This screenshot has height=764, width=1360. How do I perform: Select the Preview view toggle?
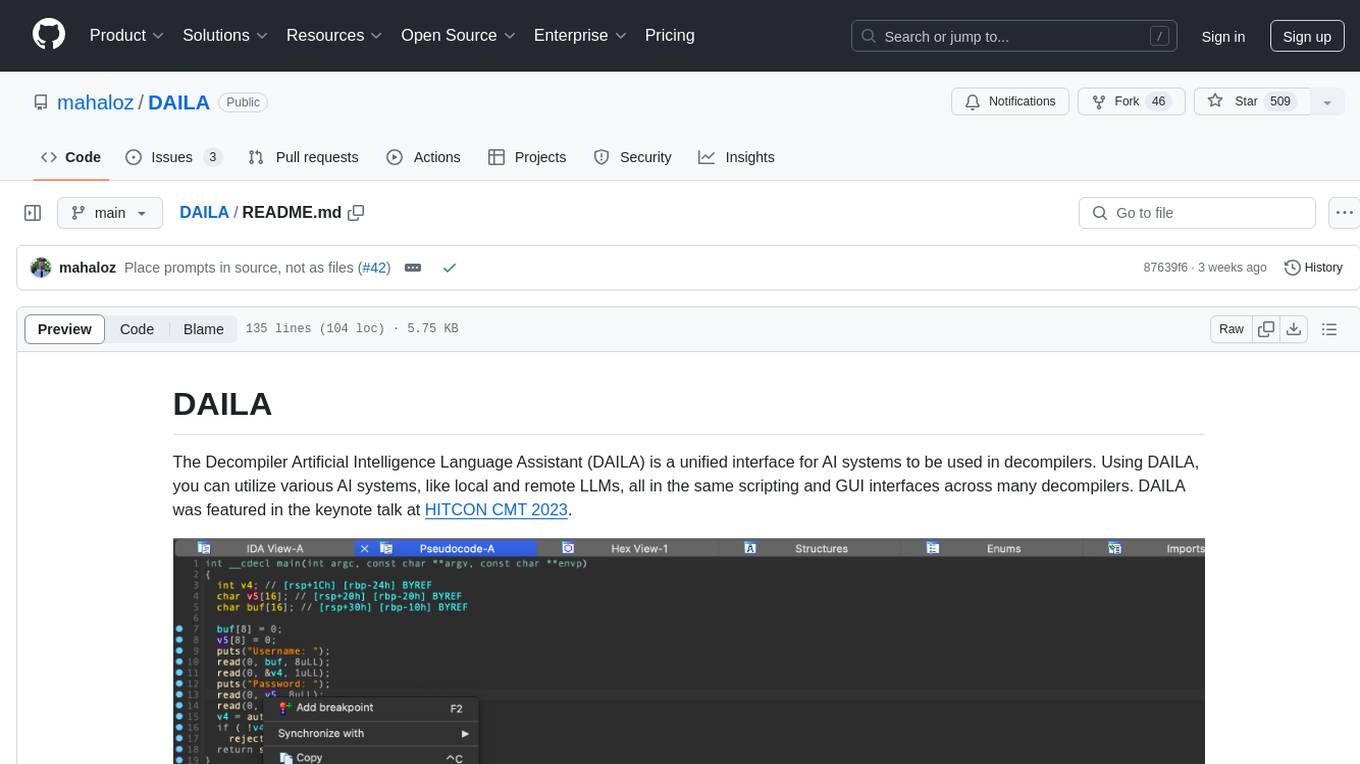[65, 329]
